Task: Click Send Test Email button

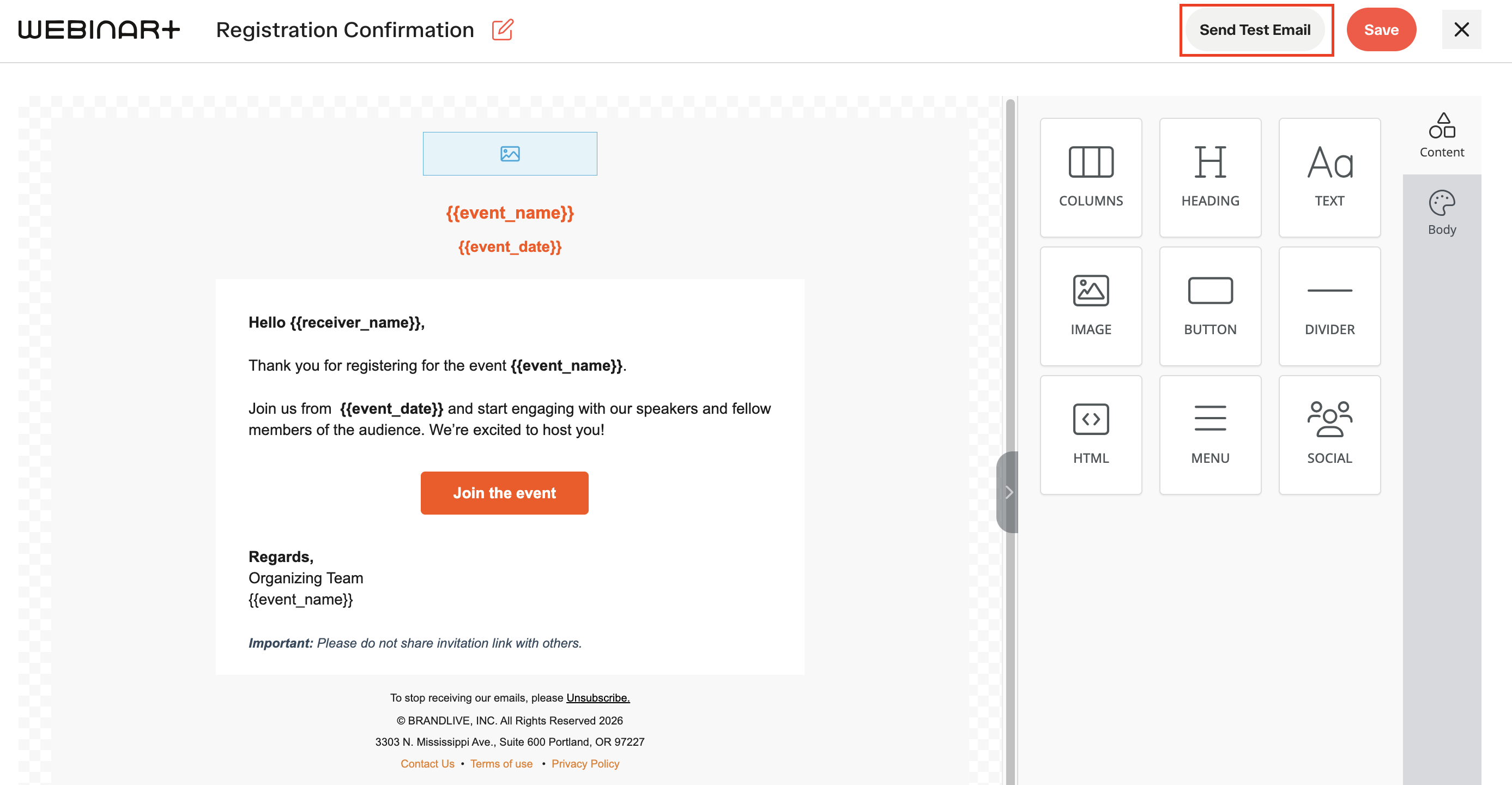Action: [x=1254, y=29]
